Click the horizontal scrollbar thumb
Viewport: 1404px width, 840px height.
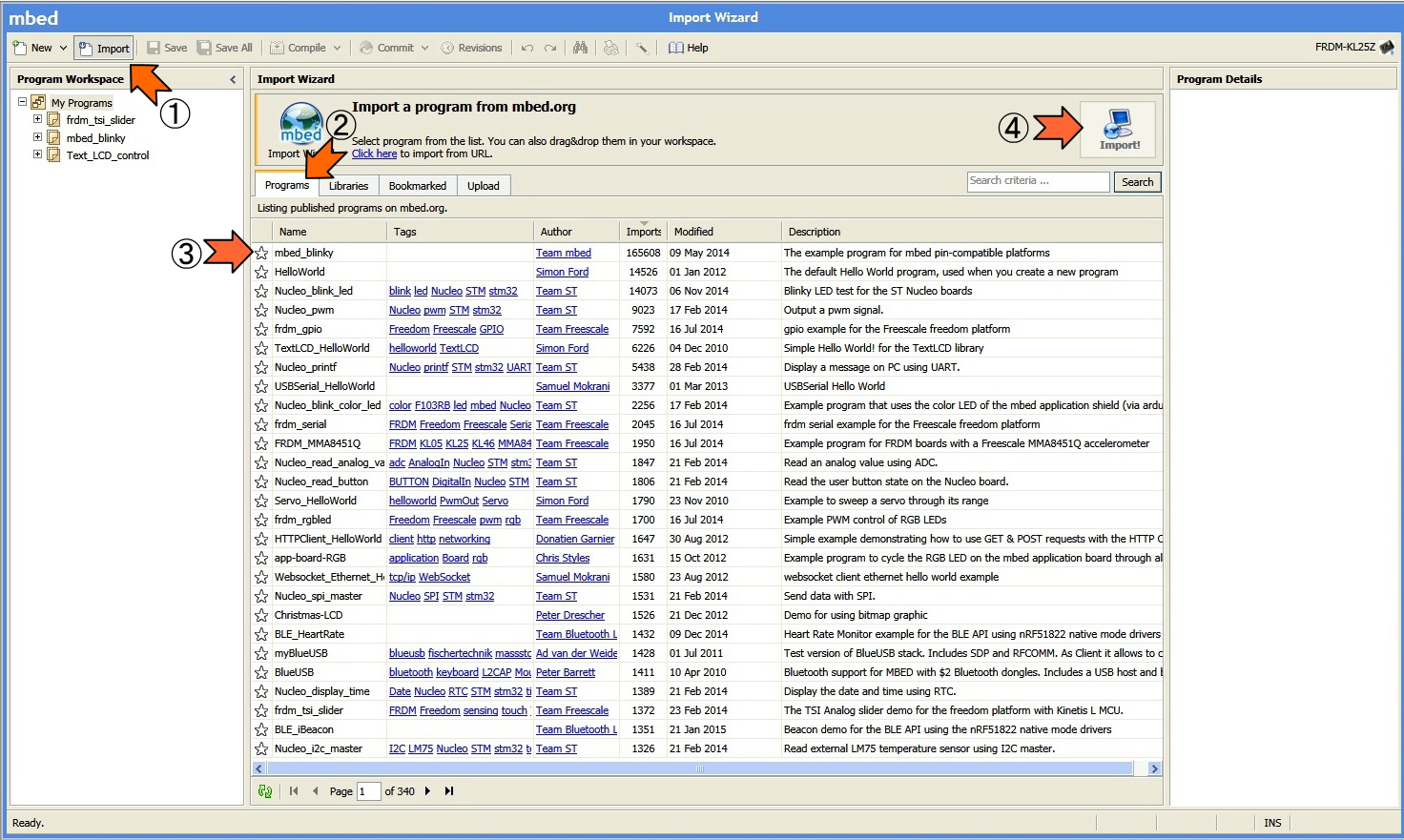(x=699, y=768)
